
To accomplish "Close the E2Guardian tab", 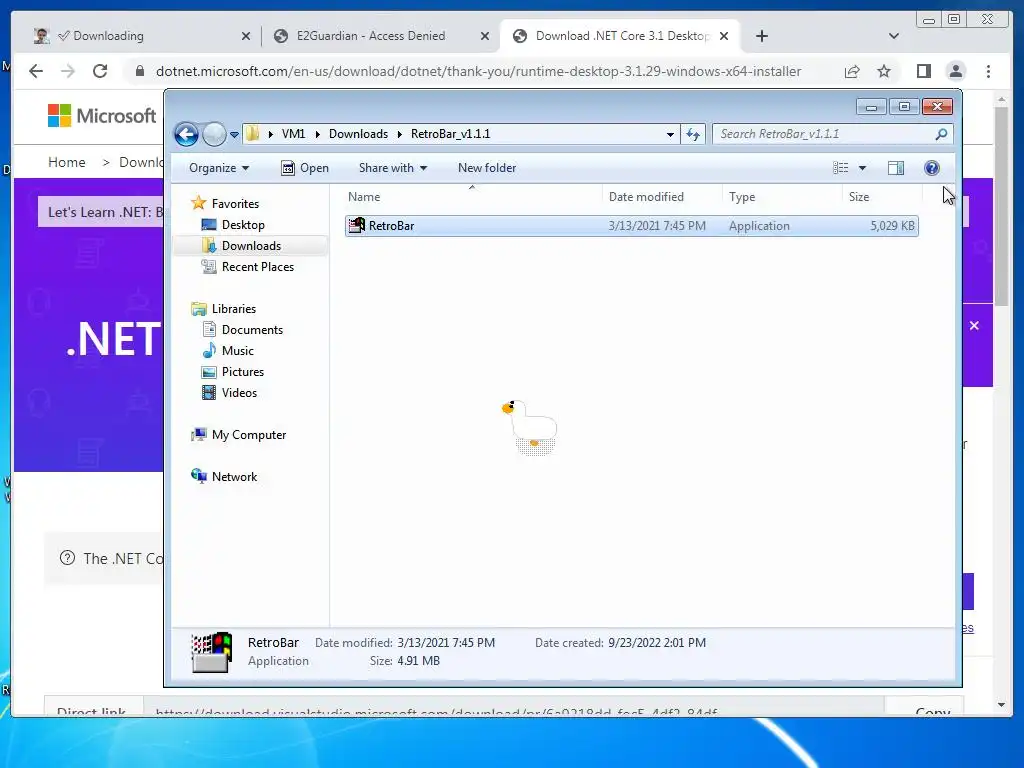I will pyautogui.click(x=485, y=37).
